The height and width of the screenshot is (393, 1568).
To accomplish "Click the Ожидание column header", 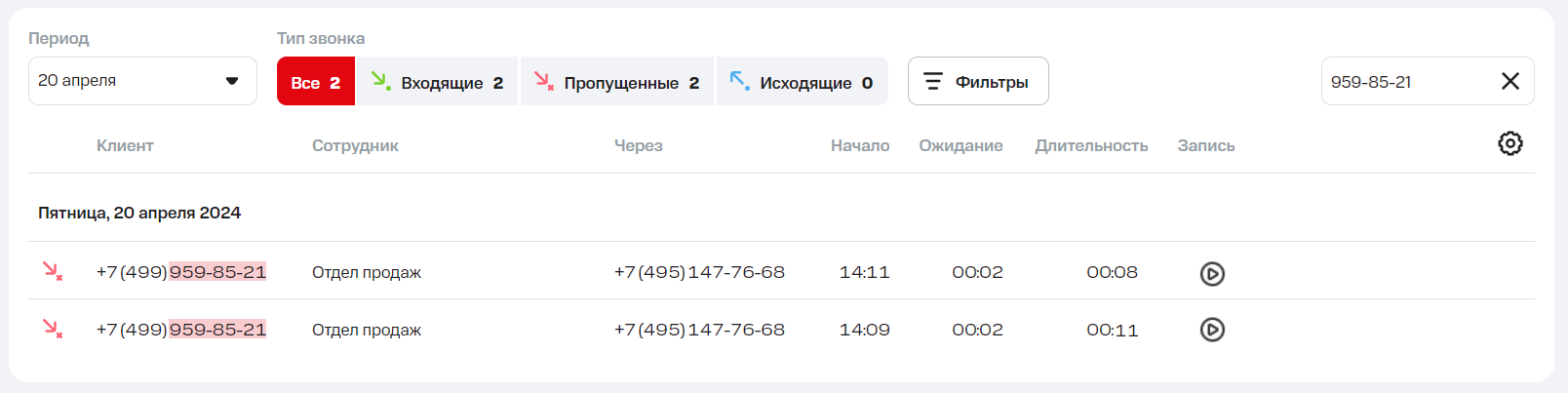I will pyautogui.click(x=960, y=145).
